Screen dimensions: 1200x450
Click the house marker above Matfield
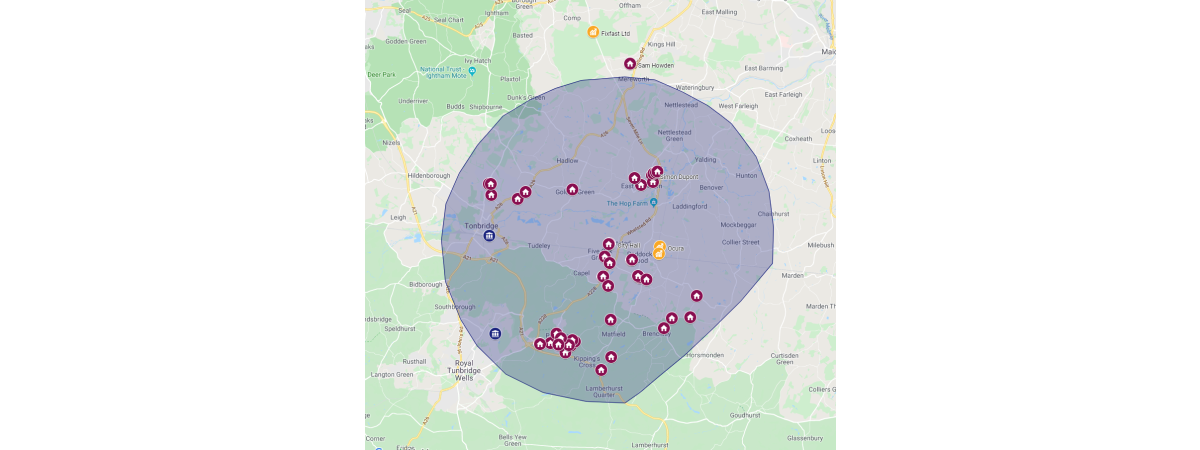(610, 320)
